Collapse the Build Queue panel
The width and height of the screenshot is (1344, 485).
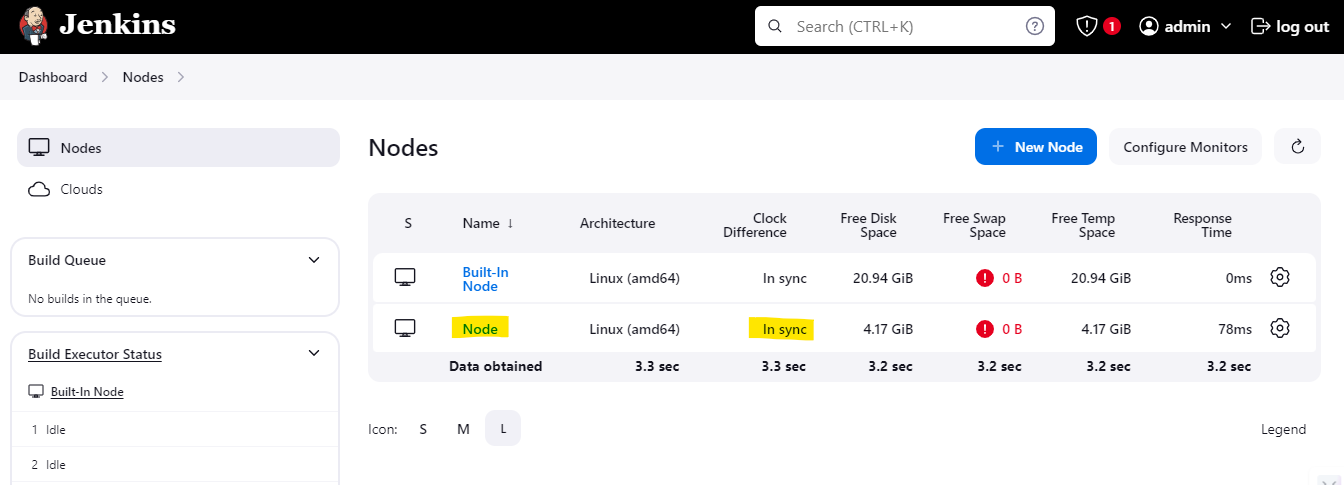tap(314, 260)
